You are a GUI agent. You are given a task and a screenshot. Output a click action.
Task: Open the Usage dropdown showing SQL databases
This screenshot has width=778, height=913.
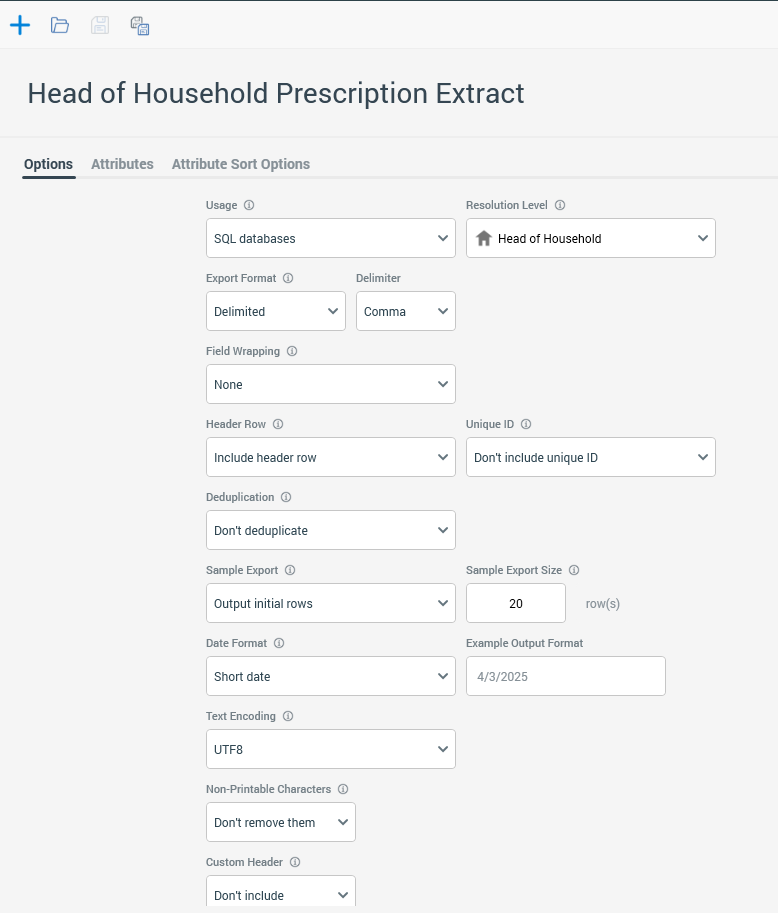click(x=330, y=238)
